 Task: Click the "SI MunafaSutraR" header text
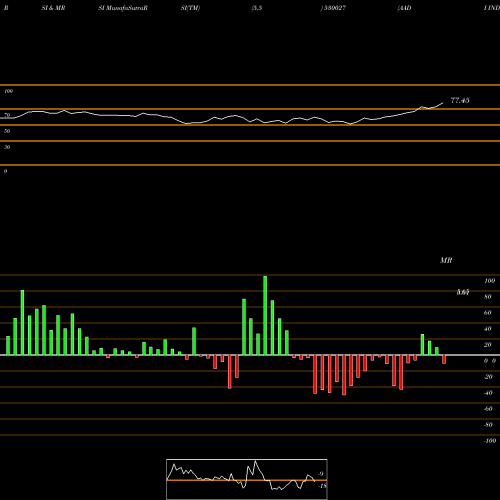pos(123,8)
